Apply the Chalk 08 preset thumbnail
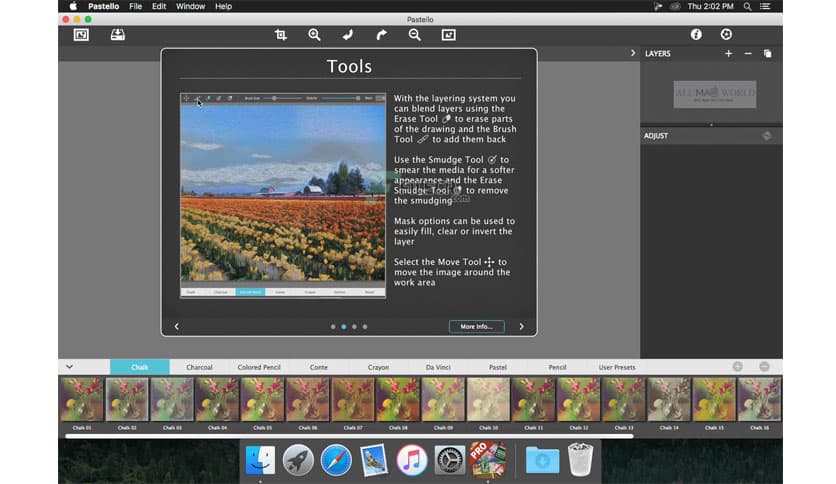The image size is (836, 484). point(398,399)
